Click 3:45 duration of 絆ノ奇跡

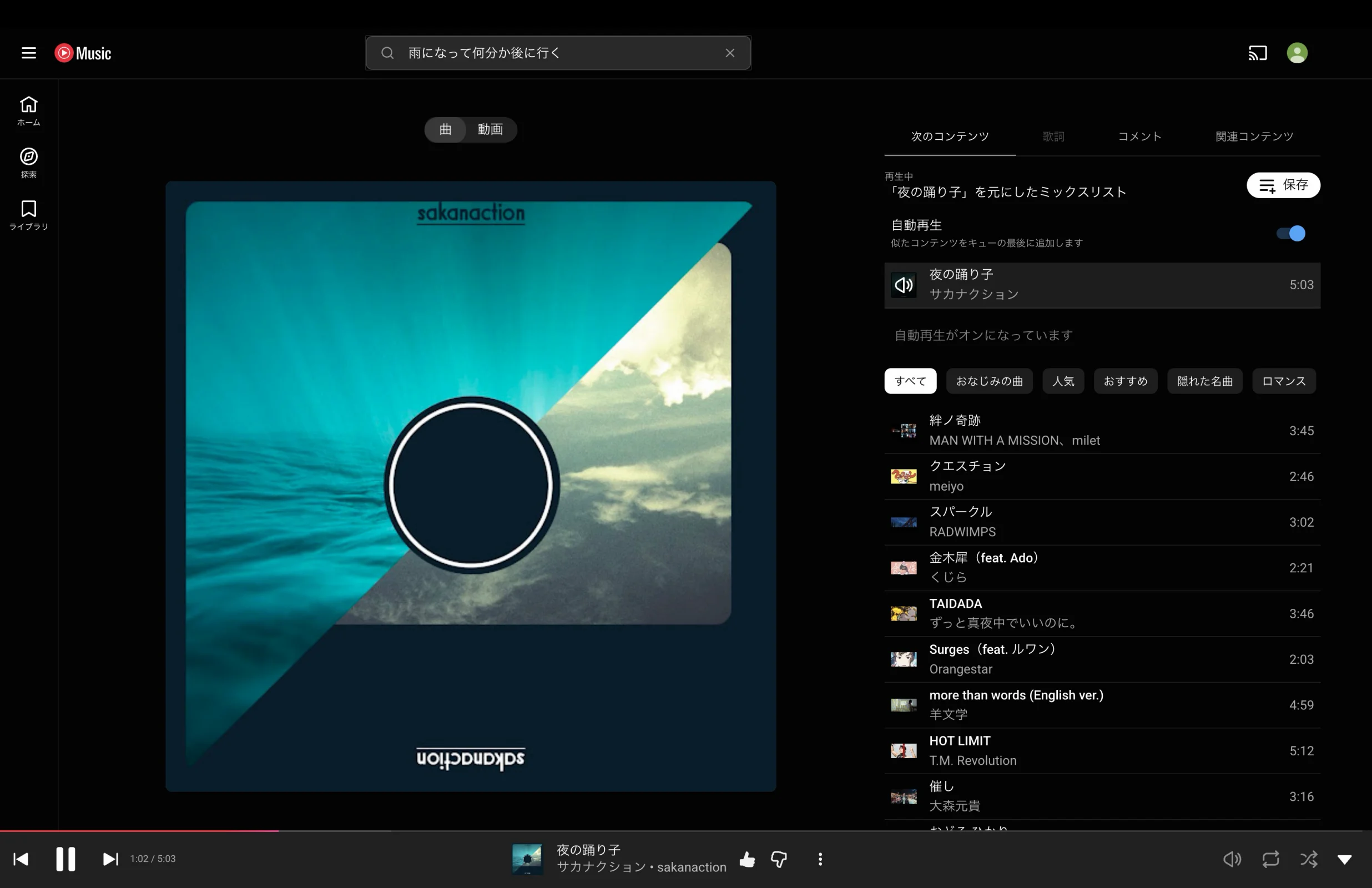coord(1301,431)
